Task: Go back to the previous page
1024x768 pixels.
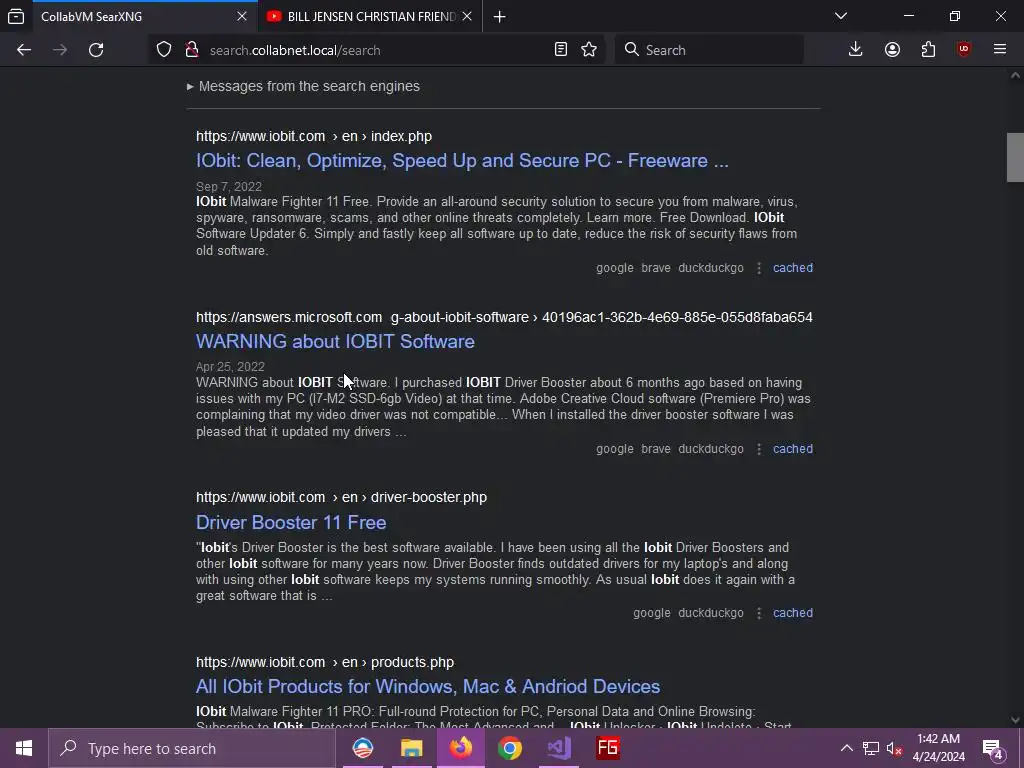Action: pyautogui.click(x=24, y=50)
